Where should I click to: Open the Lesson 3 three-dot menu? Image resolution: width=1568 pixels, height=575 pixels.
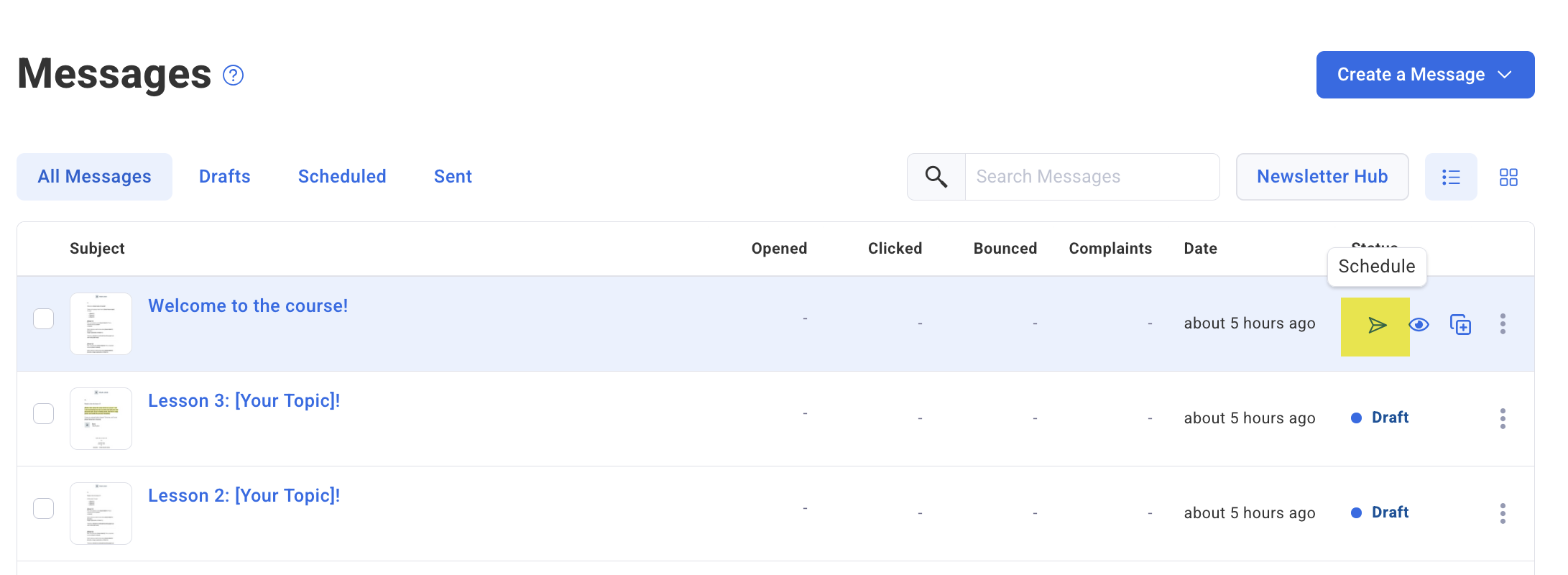tap(1503, 418)
